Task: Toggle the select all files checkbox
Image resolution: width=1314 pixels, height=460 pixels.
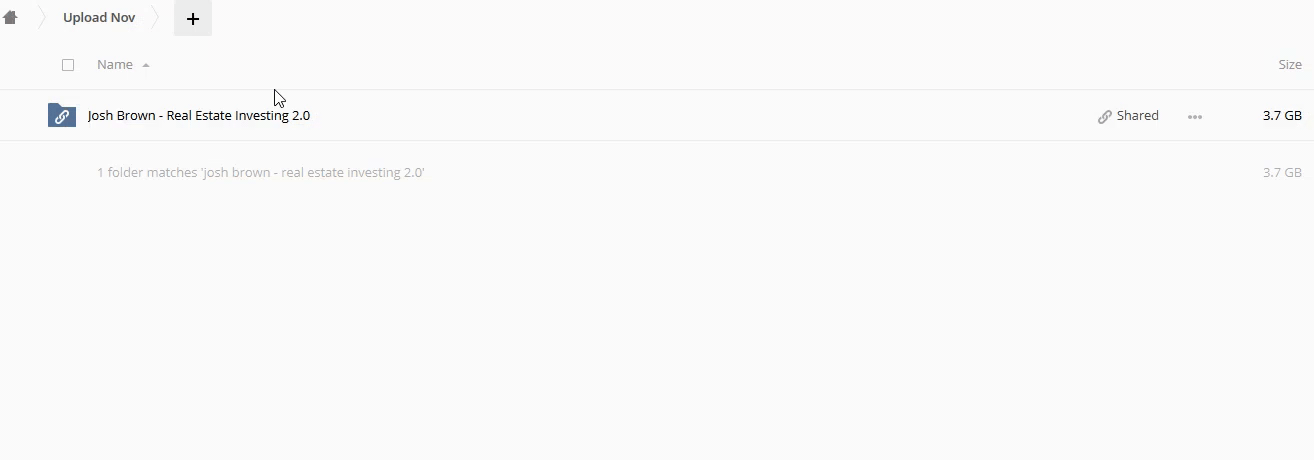Action: click(x=68, y=65)
